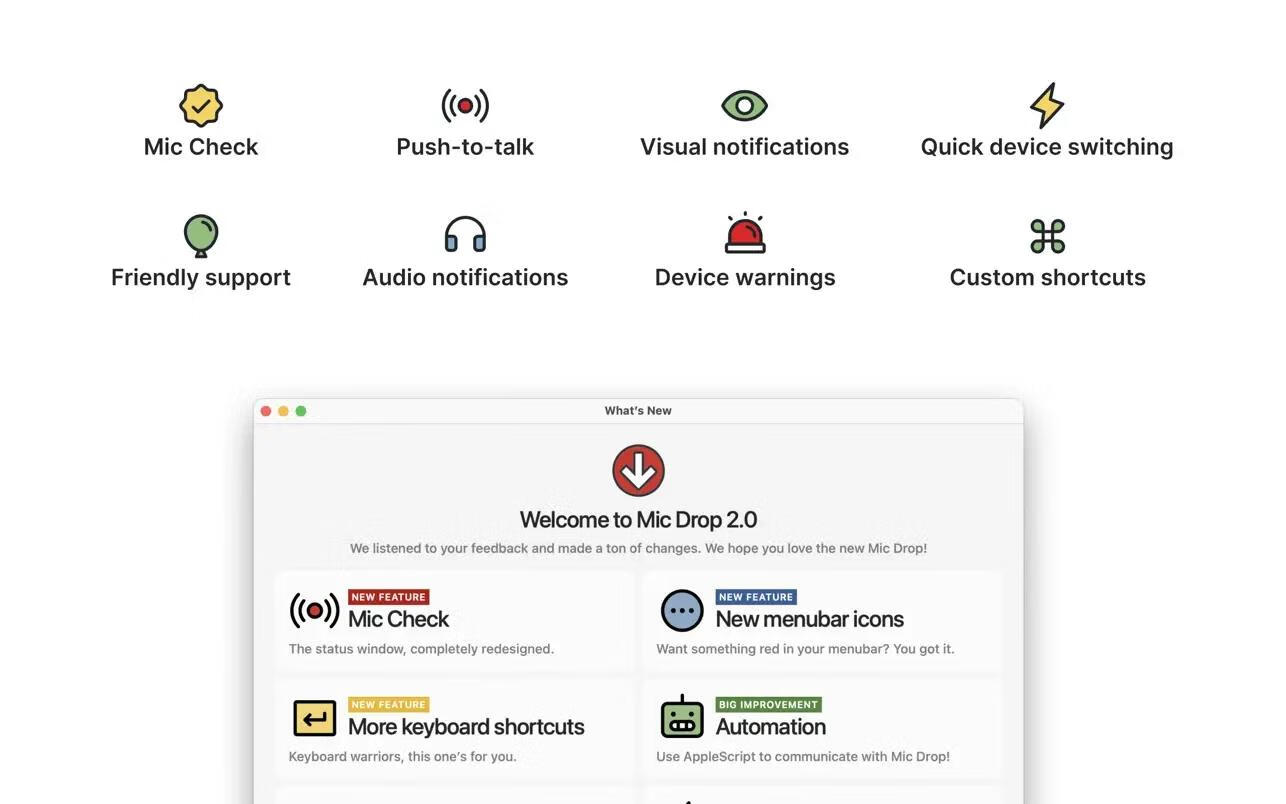Click the 'Quick device switching' label
The height and width of the screenshot is (804, 1286).
(x=1047, y=147)
